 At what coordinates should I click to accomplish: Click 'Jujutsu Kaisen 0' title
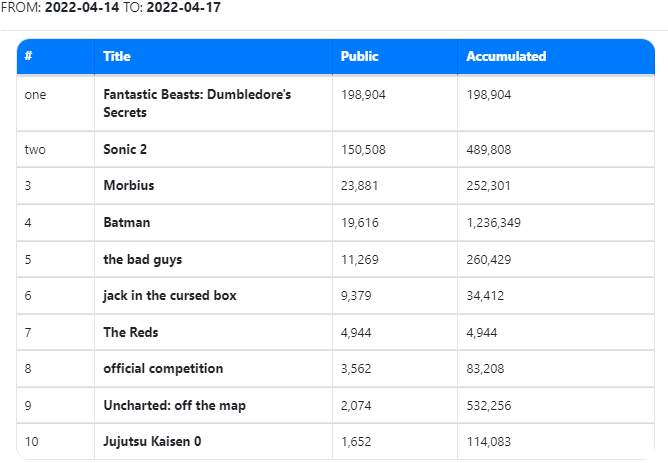click(x=152, y=441)
